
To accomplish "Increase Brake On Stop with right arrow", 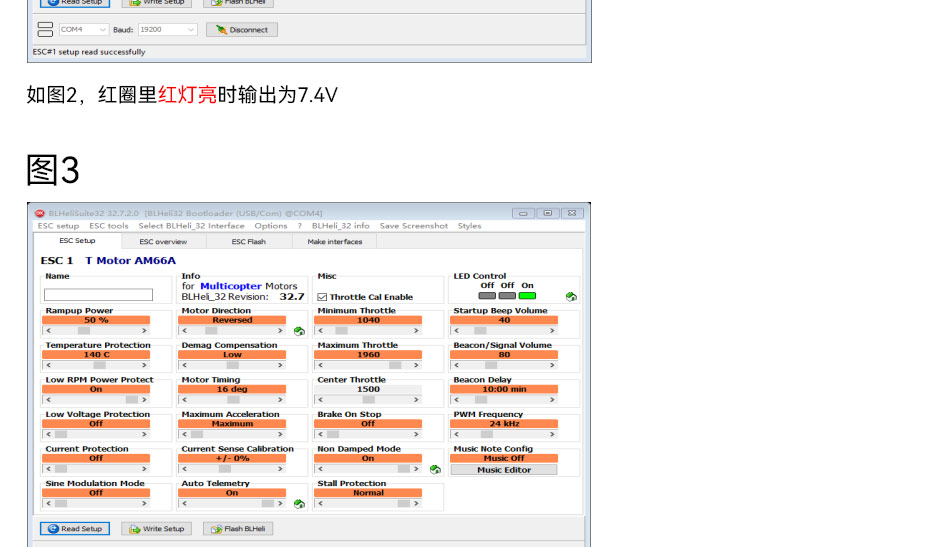I will pos(415,434).
